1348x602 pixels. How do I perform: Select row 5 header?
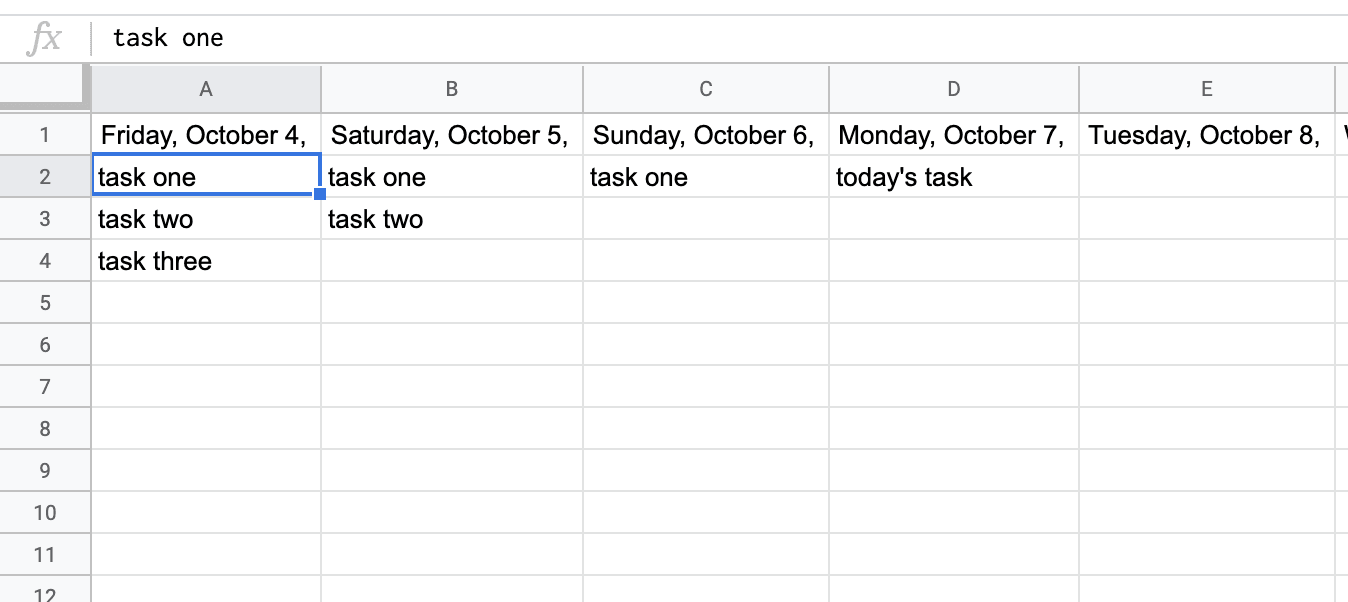click(x=45, y=303)
